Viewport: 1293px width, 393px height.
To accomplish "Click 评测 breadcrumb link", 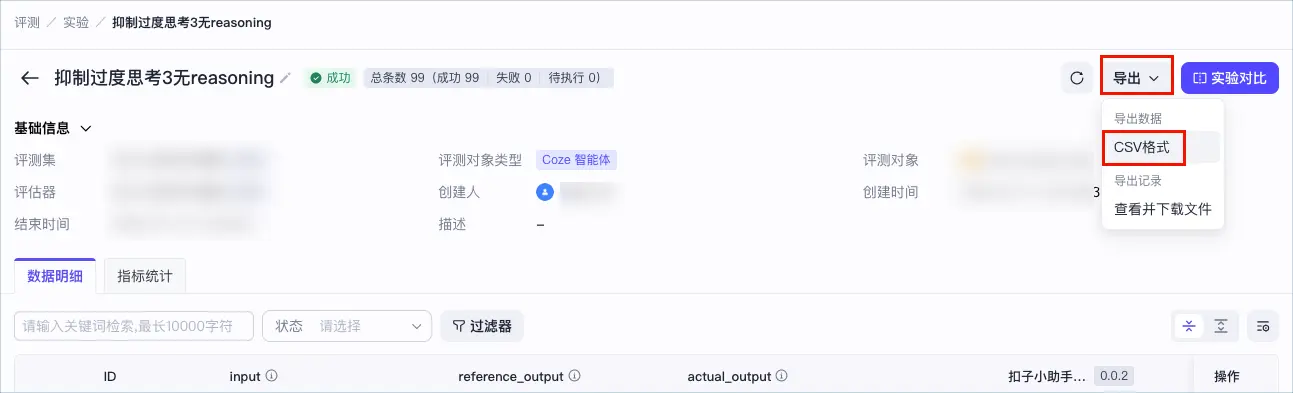I will pyautogui.click(x=27, y=22).
